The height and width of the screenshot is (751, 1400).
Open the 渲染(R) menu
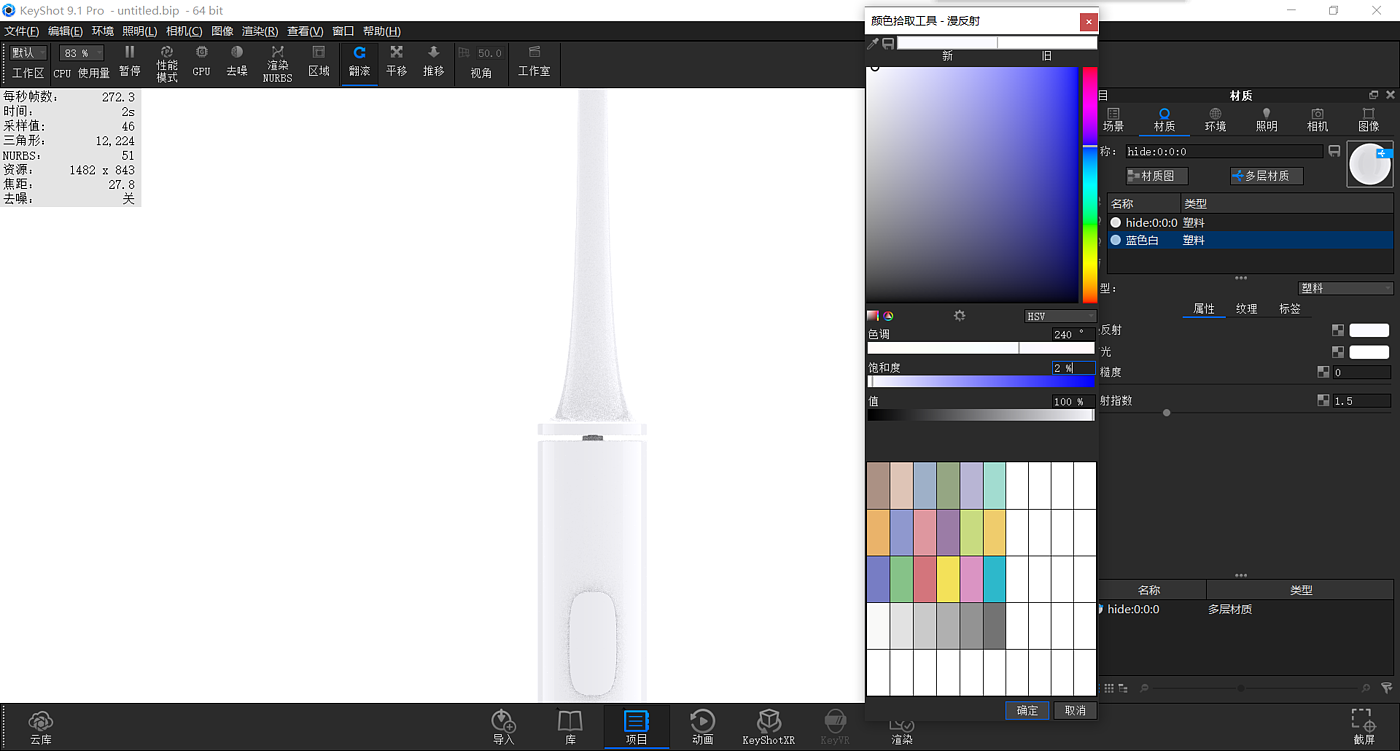coord(260,31)
